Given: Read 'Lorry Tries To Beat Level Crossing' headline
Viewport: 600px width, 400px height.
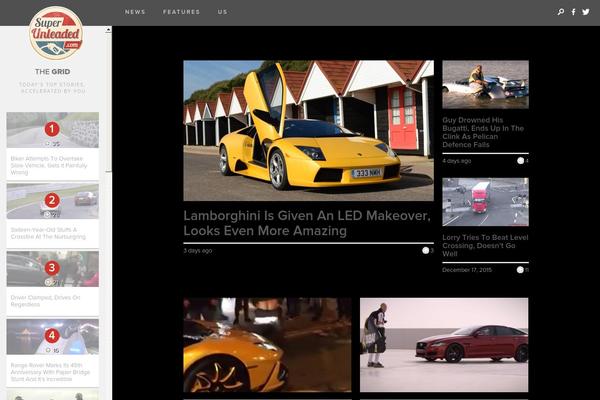Looking at the screenshot, I should [485, 246].
